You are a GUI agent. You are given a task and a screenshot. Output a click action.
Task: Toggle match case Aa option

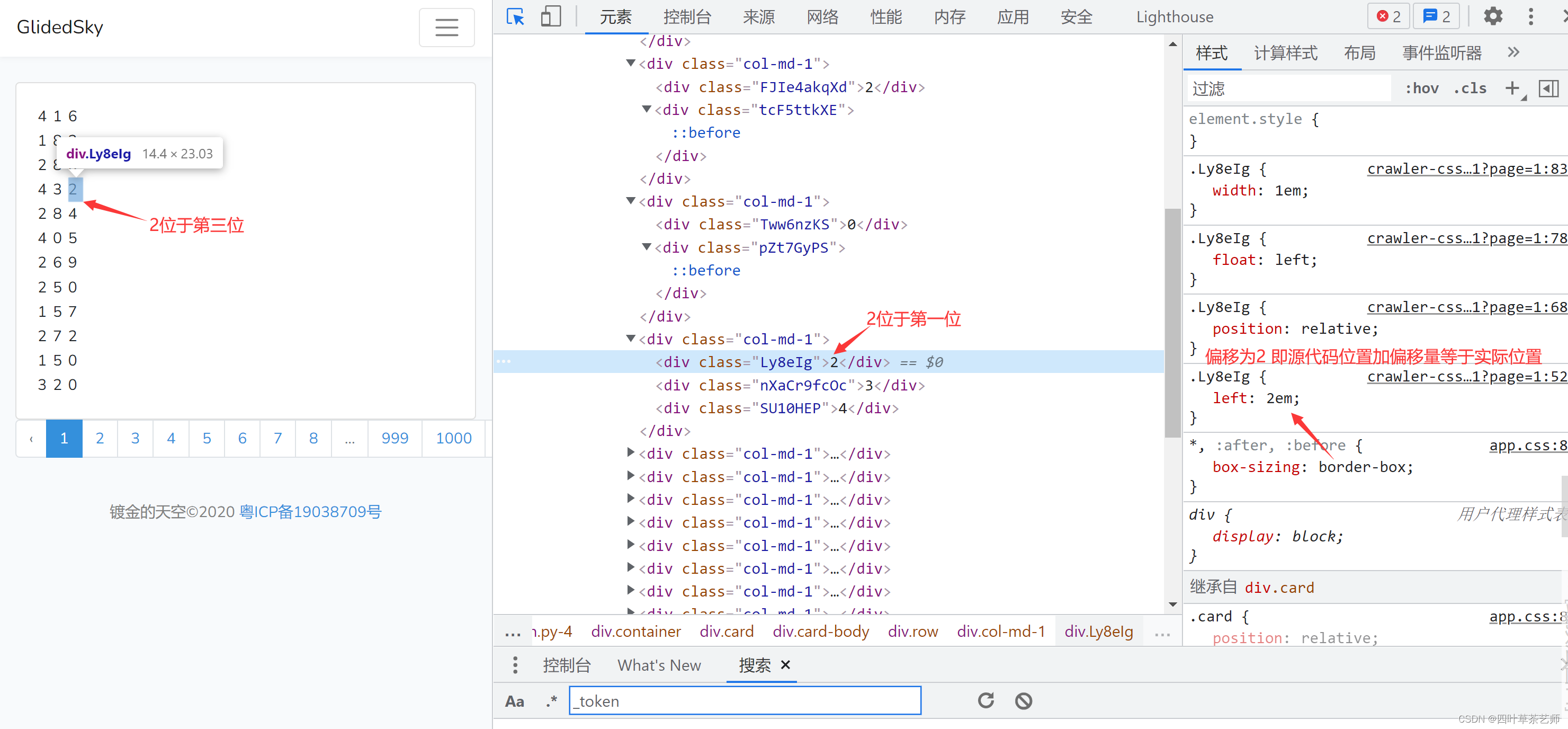click(514, 701)
